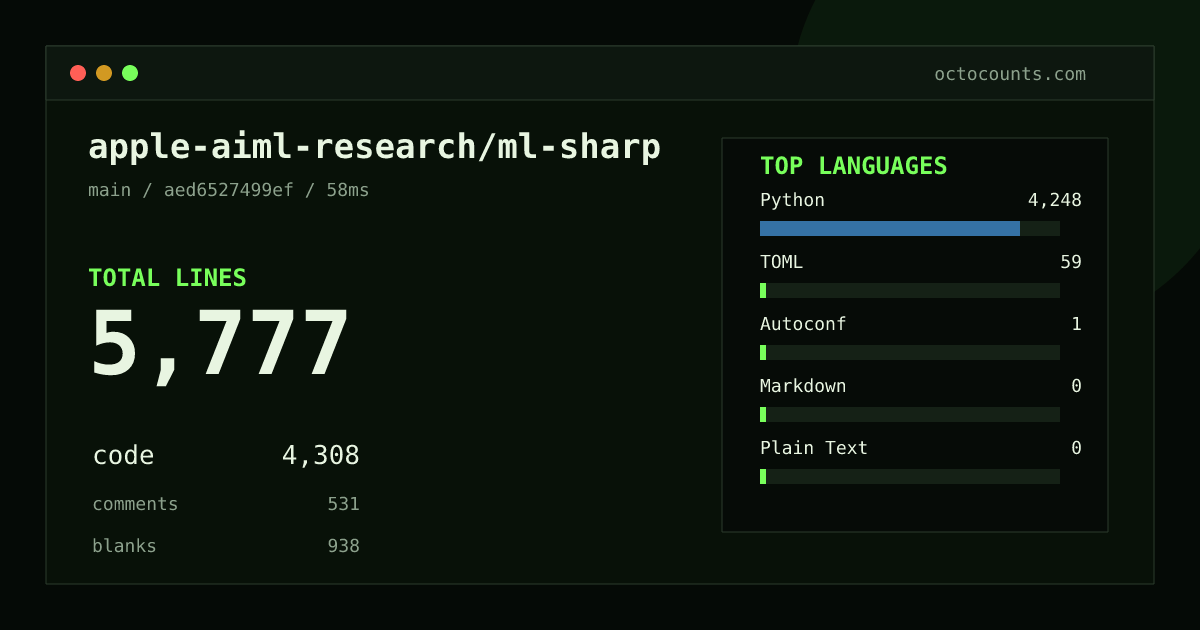1200x630 pixels.
Task: Click the comments label
Action: tap(135, 504)
